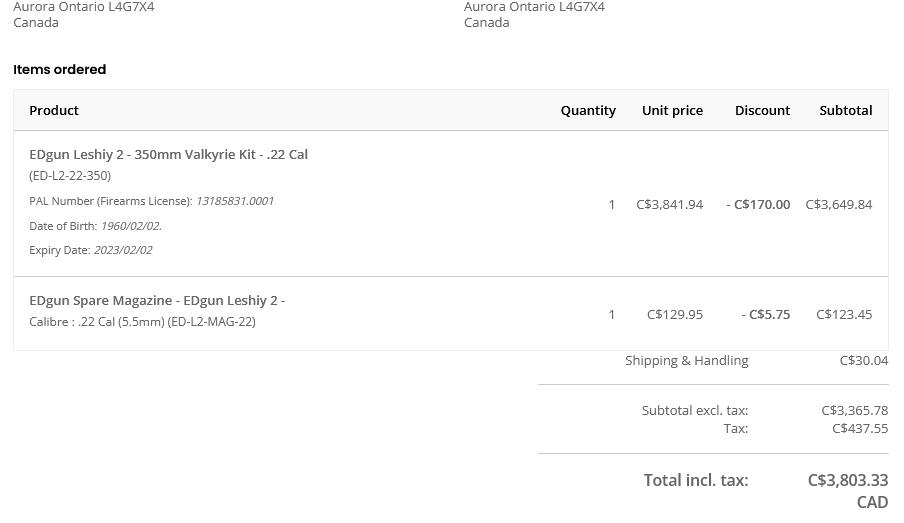Viewport: 904px width, 523px height.
Task: Click the Quantity column header
Action: 588,110
